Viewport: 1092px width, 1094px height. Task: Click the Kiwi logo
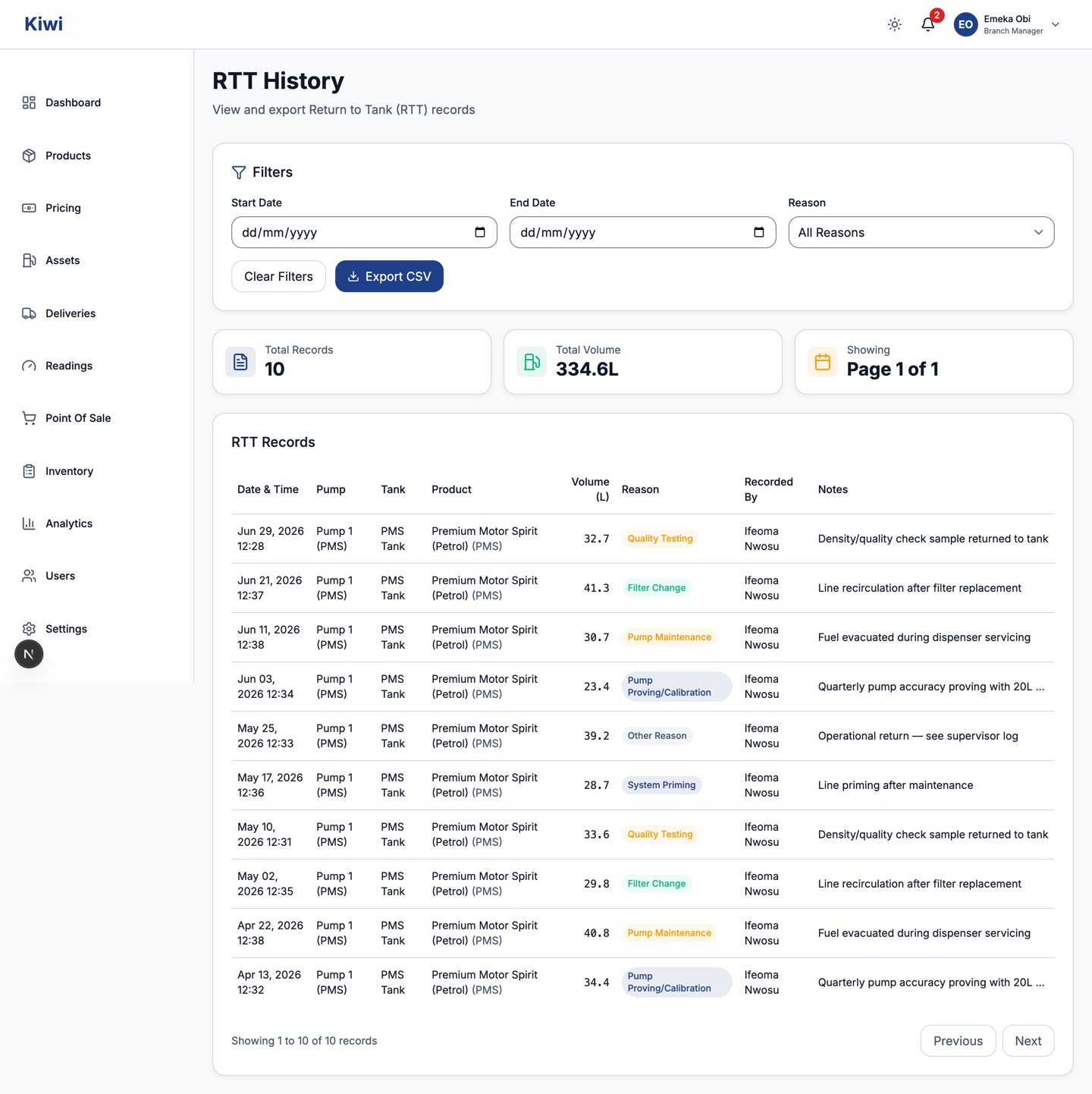point(43,24)
